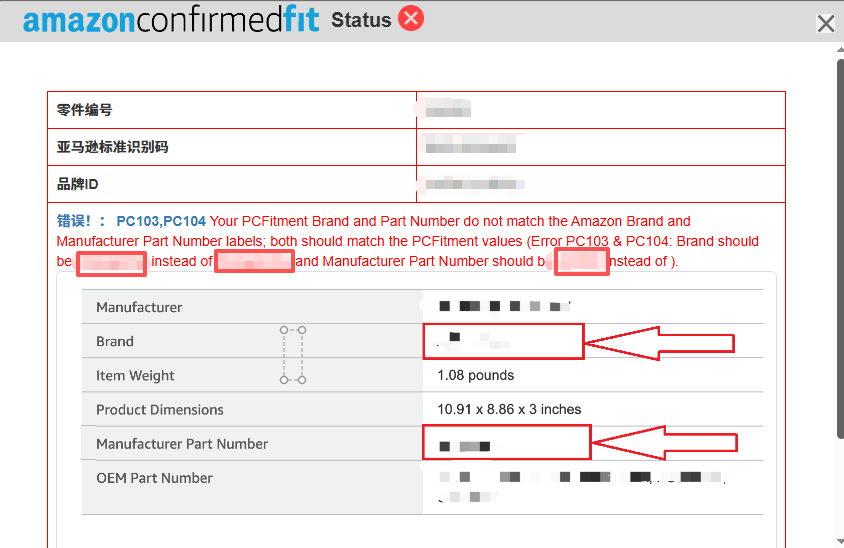Click the PC103,PC104 error code text
The width and height of the screenshot is (844, 548).
click(x=161, y=221)
